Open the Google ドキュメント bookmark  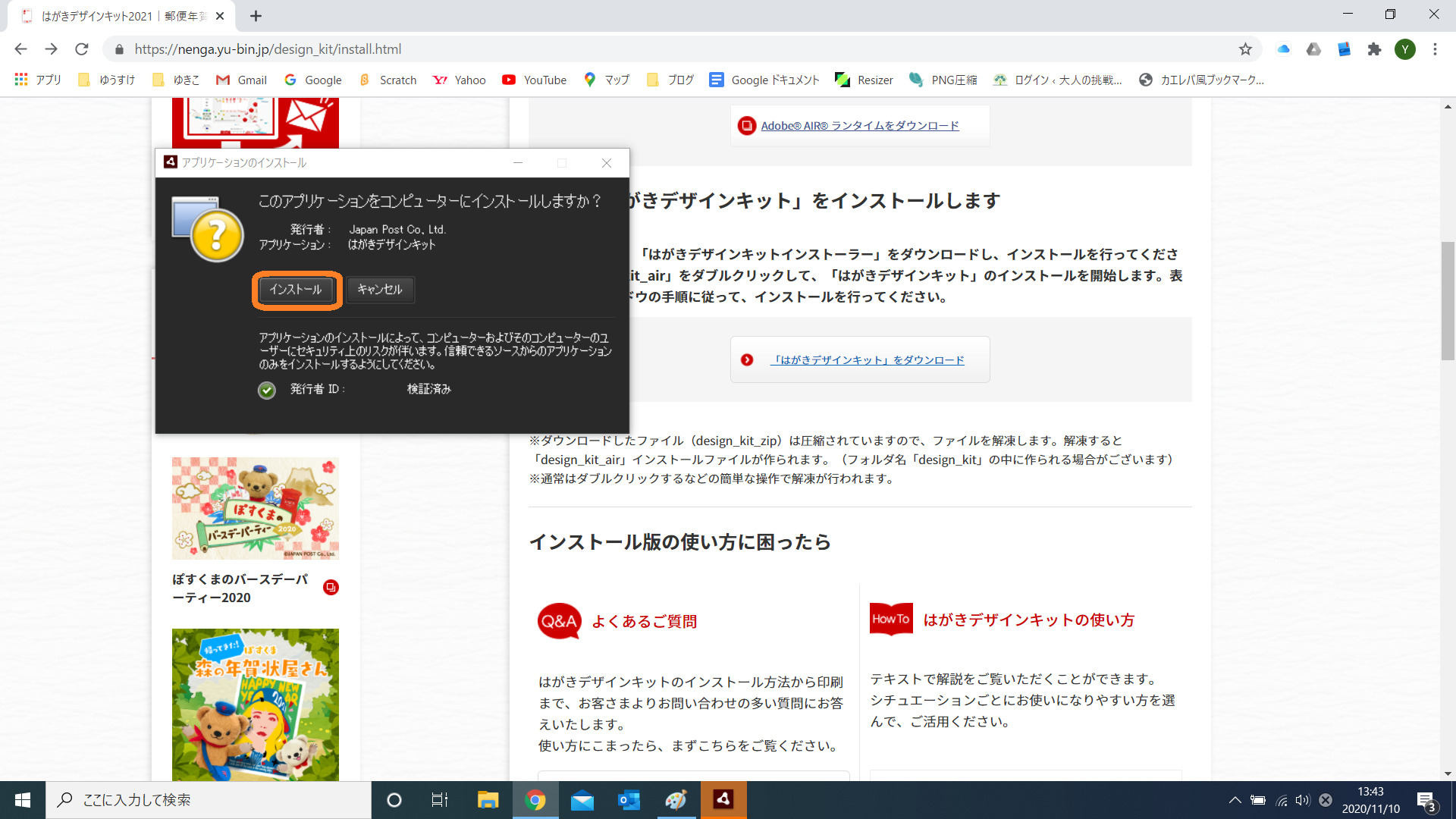pos(764,80)
